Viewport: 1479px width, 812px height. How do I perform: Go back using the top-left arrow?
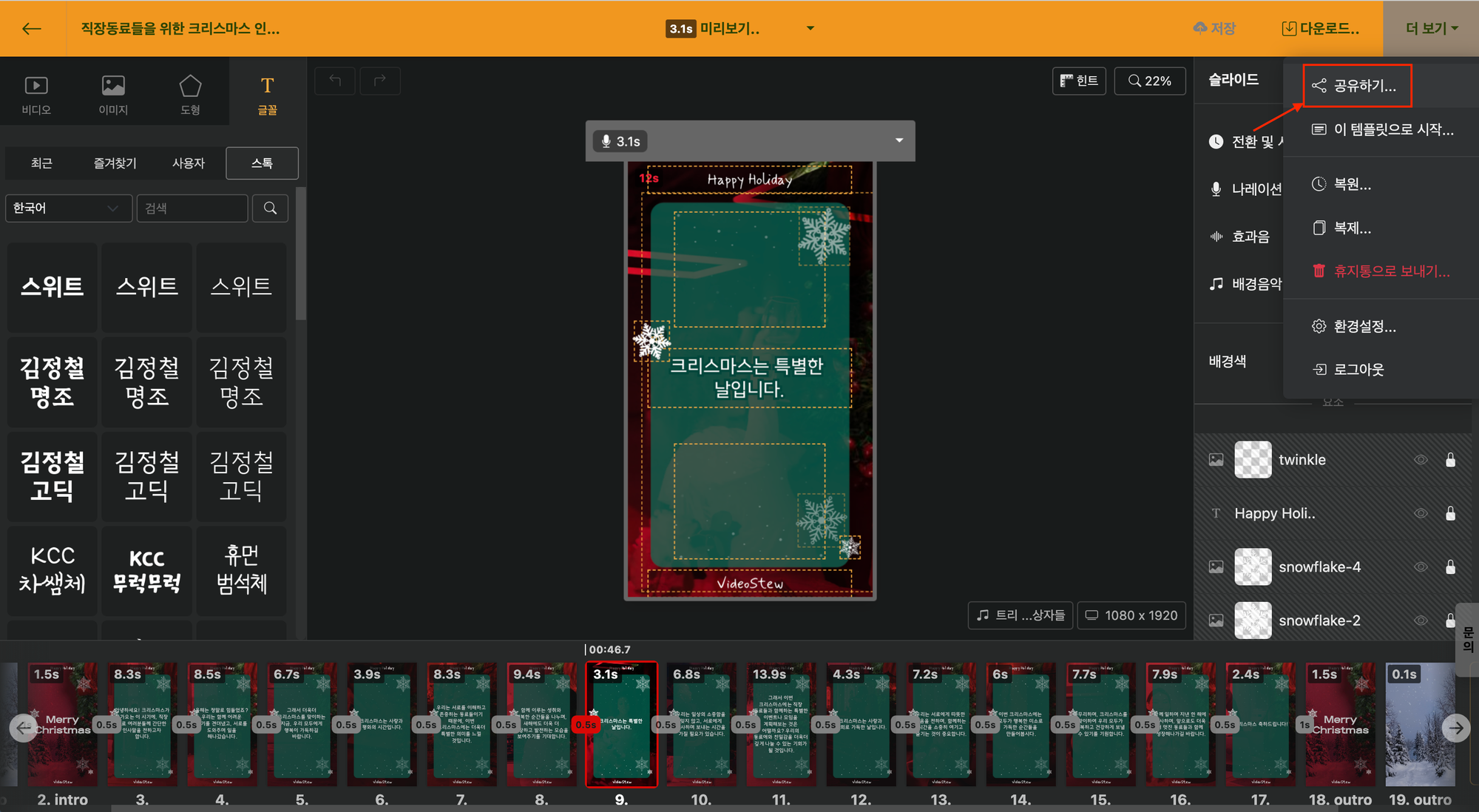[x=32, y=29]
